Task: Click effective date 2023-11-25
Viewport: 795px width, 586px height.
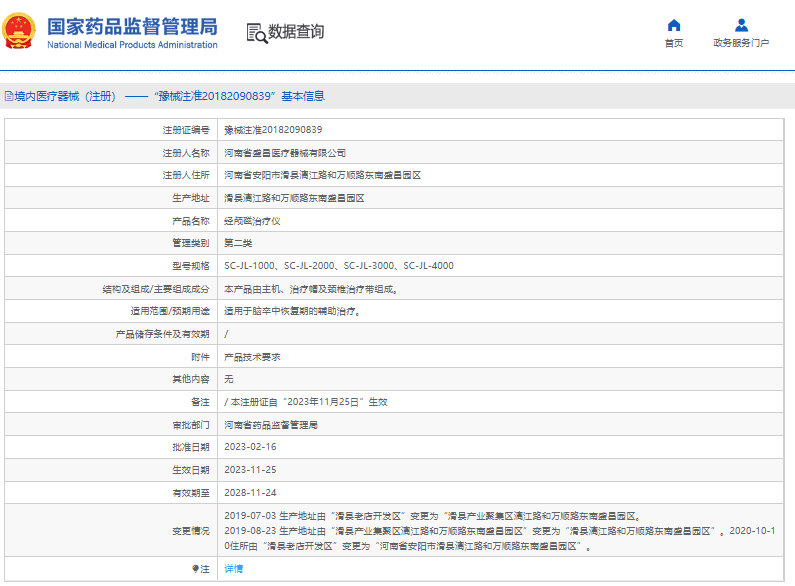Action: (x=250, y=469)
